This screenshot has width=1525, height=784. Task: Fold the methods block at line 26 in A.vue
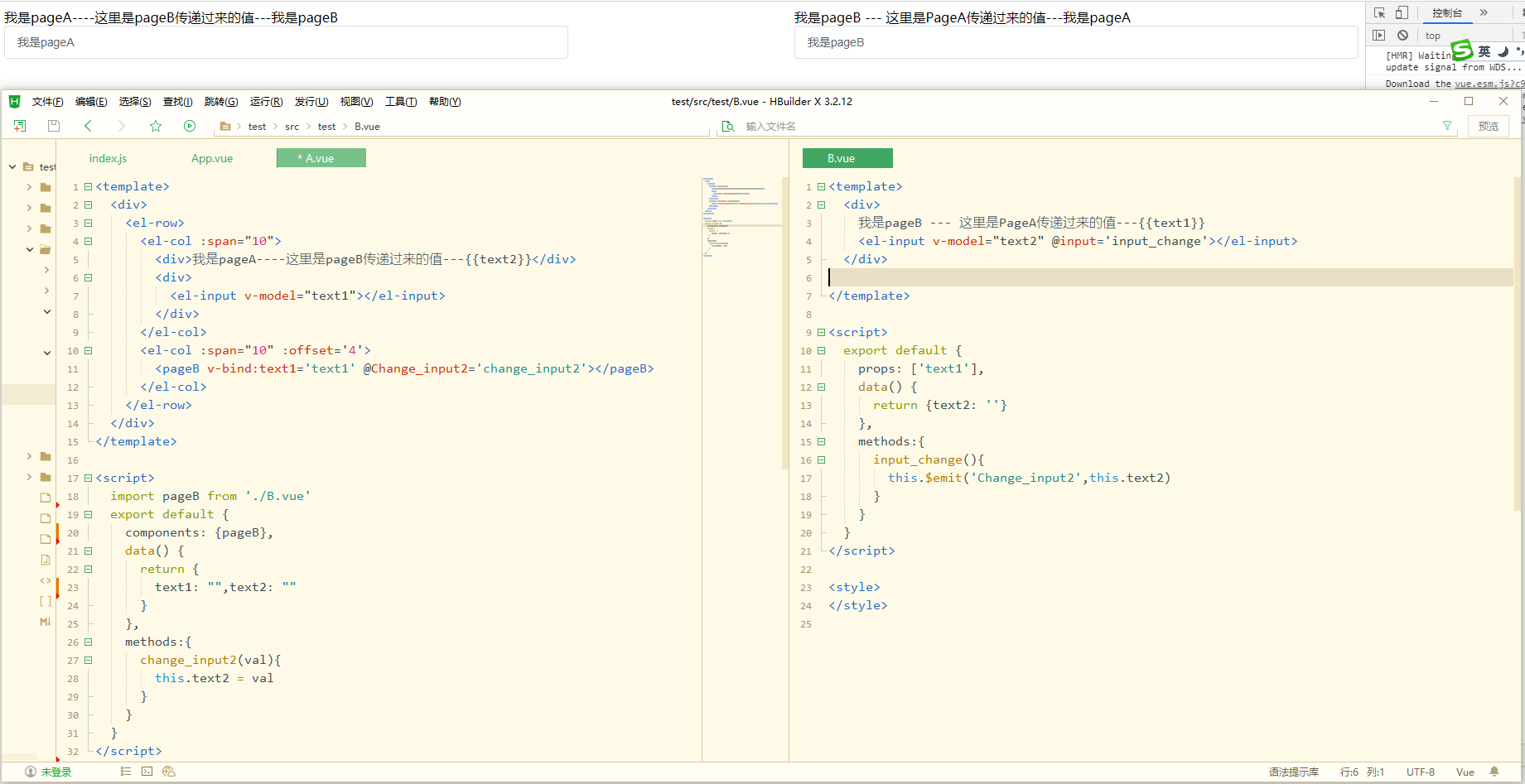88,642
